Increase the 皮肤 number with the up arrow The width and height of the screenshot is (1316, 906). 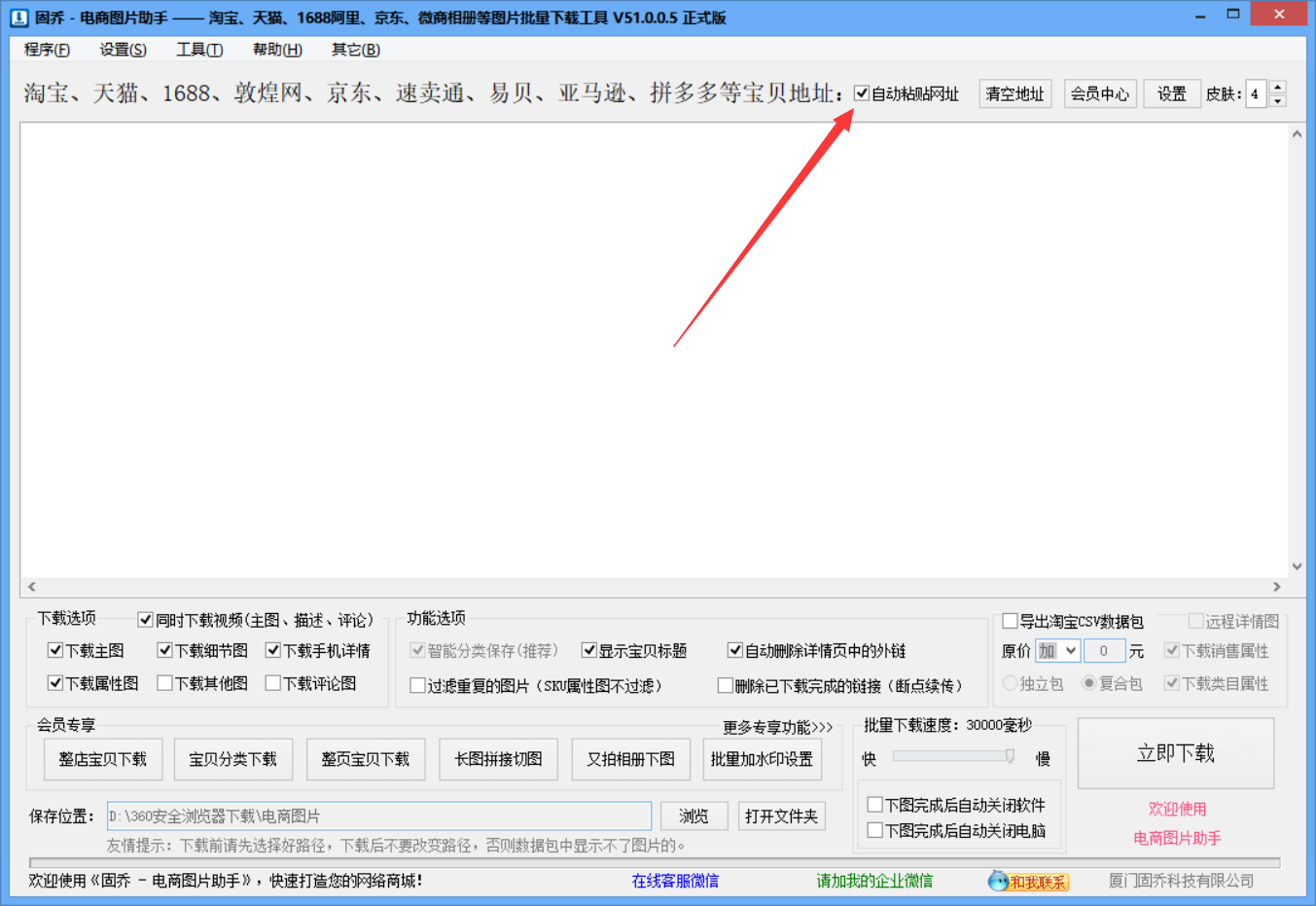pos(1278,87)
